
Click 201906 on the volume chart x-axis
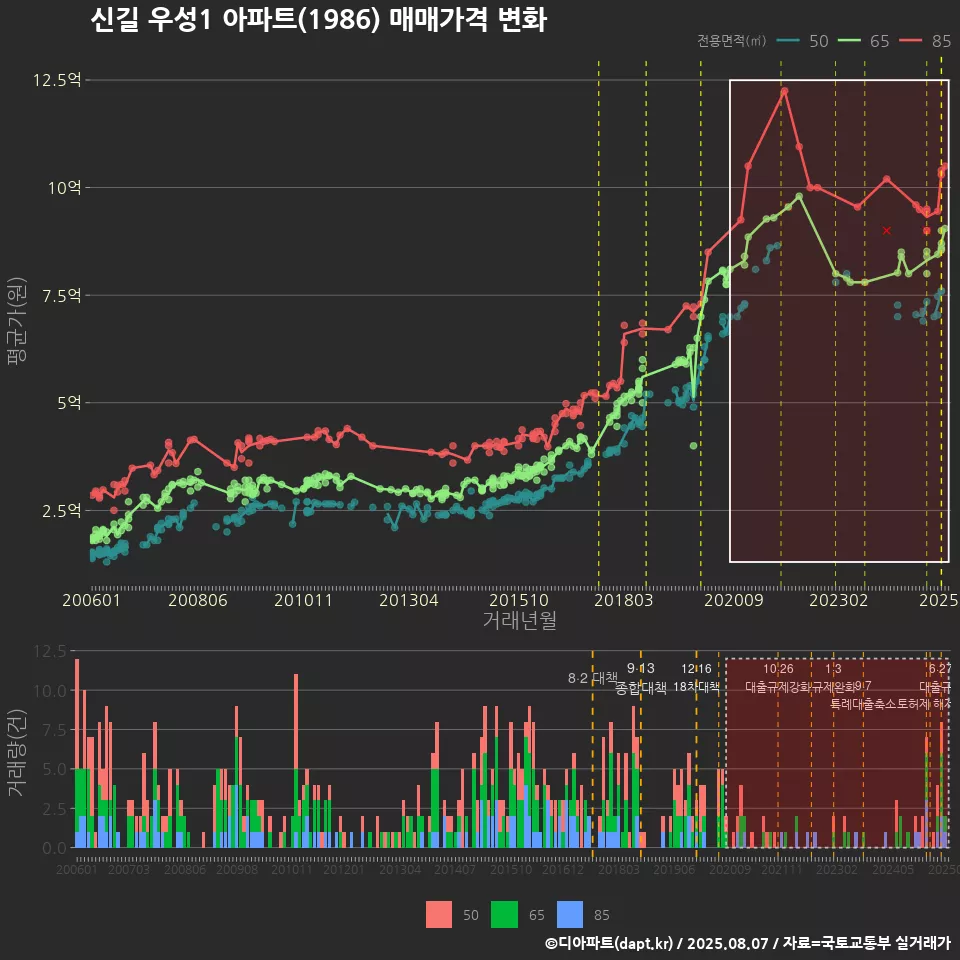[674, 869]
